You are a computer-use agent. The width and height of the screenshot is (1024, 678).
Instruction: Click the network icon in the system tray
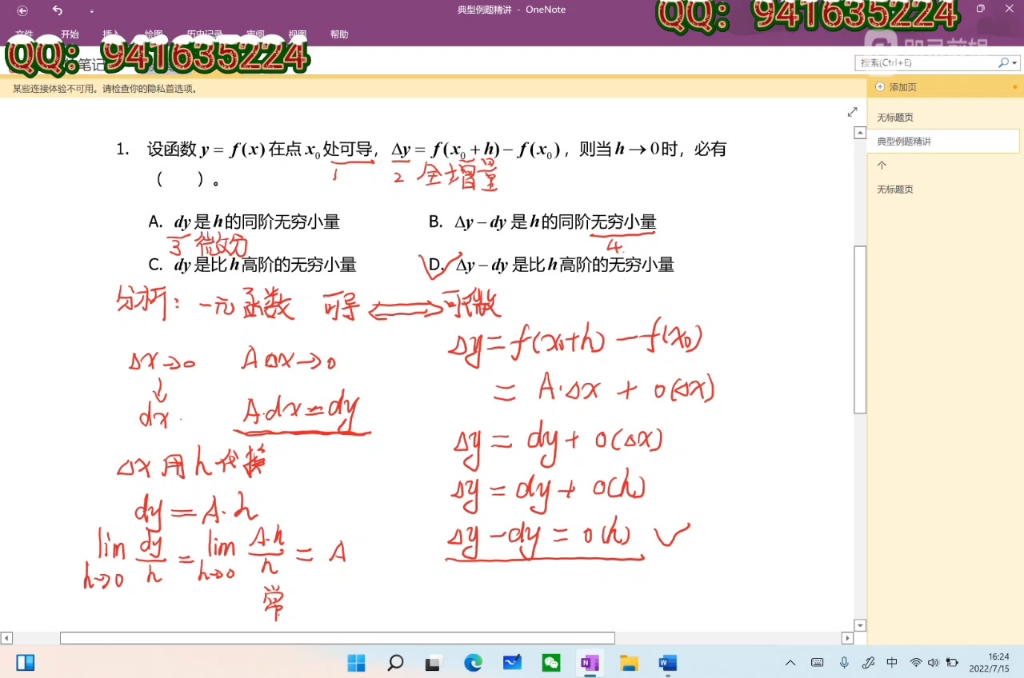(916, 662)
